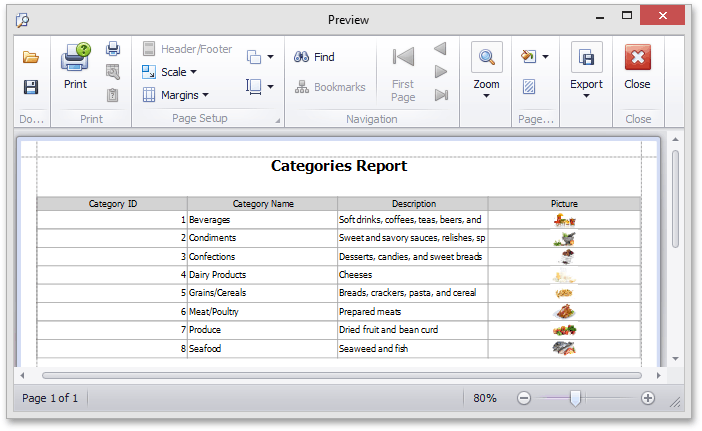Image resolution: width=702 pixels, height=431 pixels.
Task: Click the zoom slider handle
Action: [x=575, y=398]
